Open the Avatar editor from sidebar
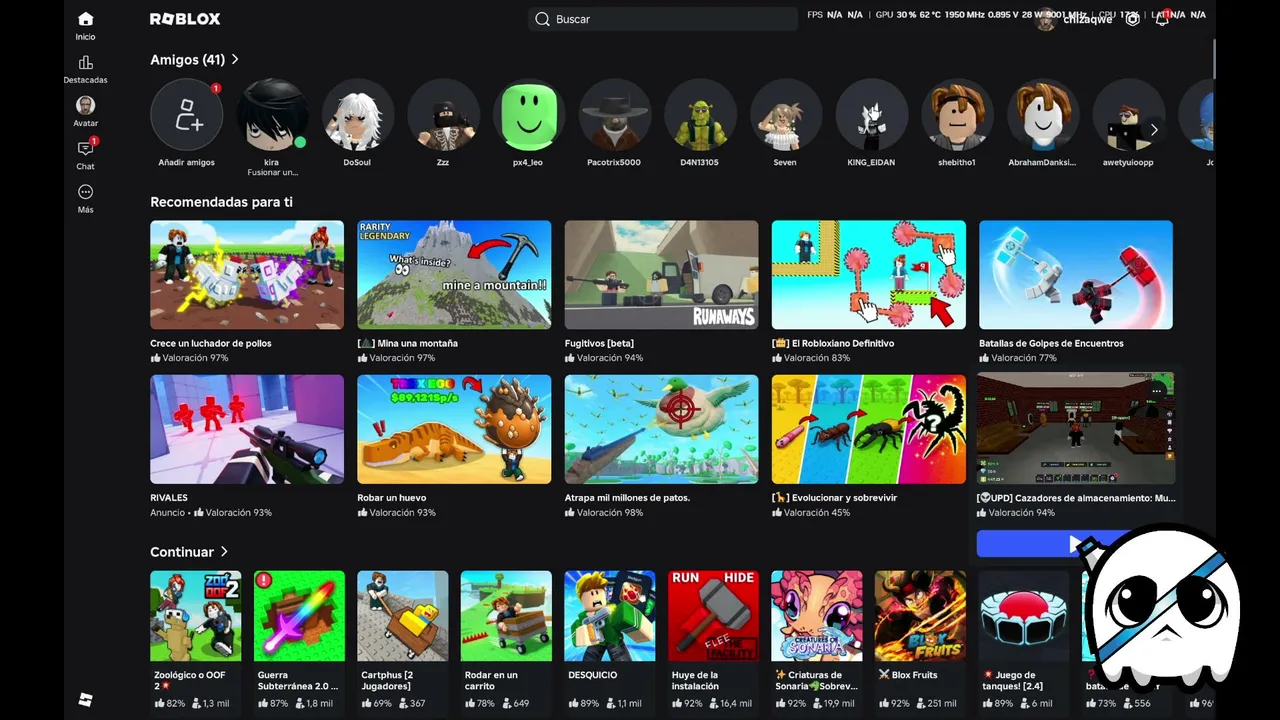Image resolution: width=1280 pixels, height=720 pixels. tap(85, 112)
